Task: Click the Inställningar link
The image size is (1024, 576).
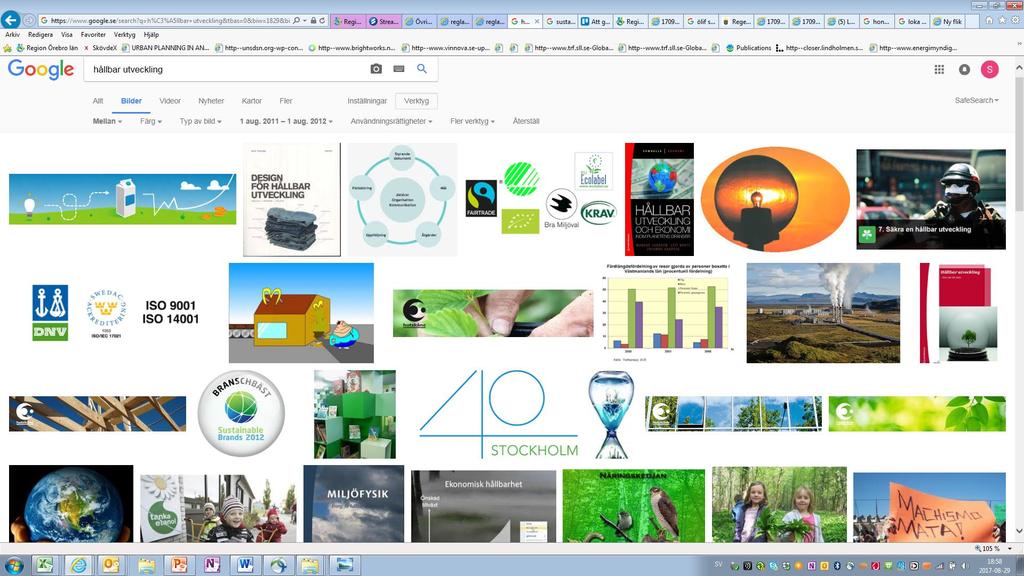Action: [367, 101]
